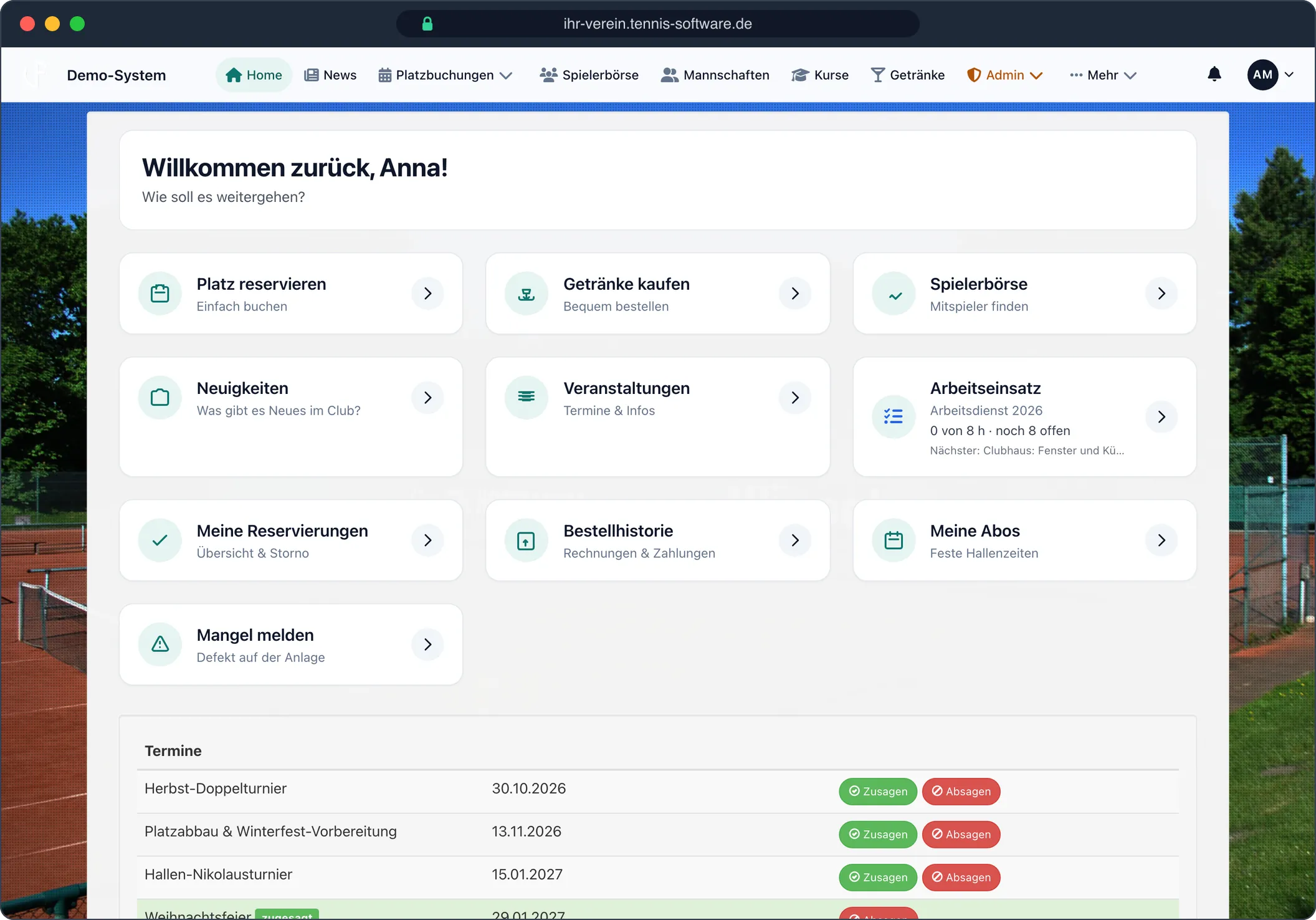The width and height of the screenshot is (1316, 920).
Task: Open the notifications bell
Action: coord(1214,75)
